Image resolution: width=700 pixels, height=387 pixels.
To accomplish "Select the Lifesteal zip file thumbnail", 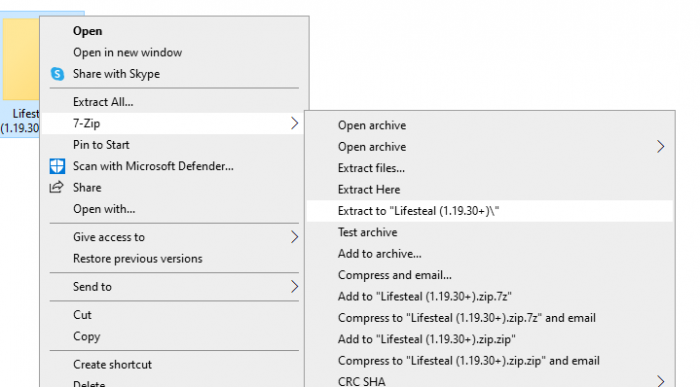I will 20,59.
